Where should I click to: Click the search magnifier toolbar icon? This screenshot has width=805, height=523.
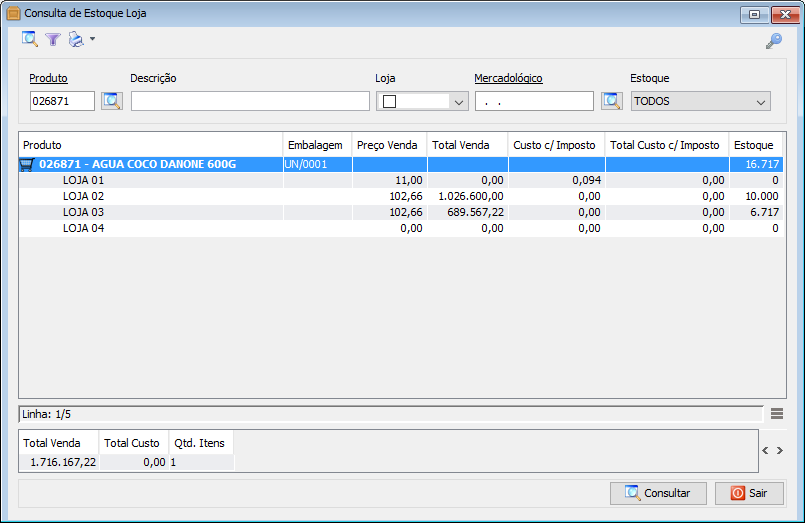tap(30, 40)
